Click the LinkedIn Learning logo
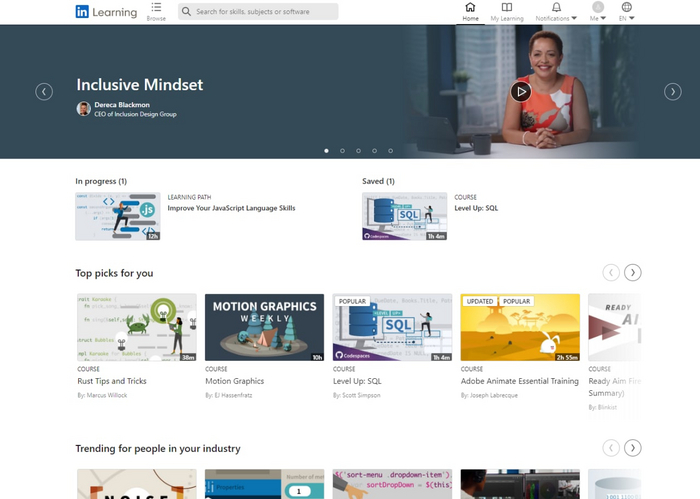 (106, 12)
